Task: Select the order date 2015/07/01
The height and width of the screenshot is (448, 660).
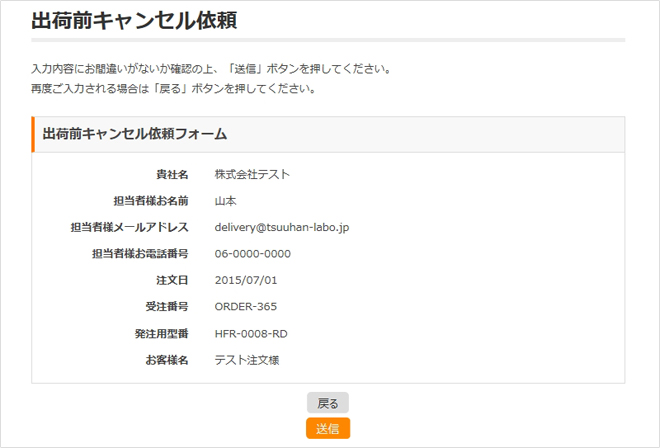Action: [x=245, y=280]
